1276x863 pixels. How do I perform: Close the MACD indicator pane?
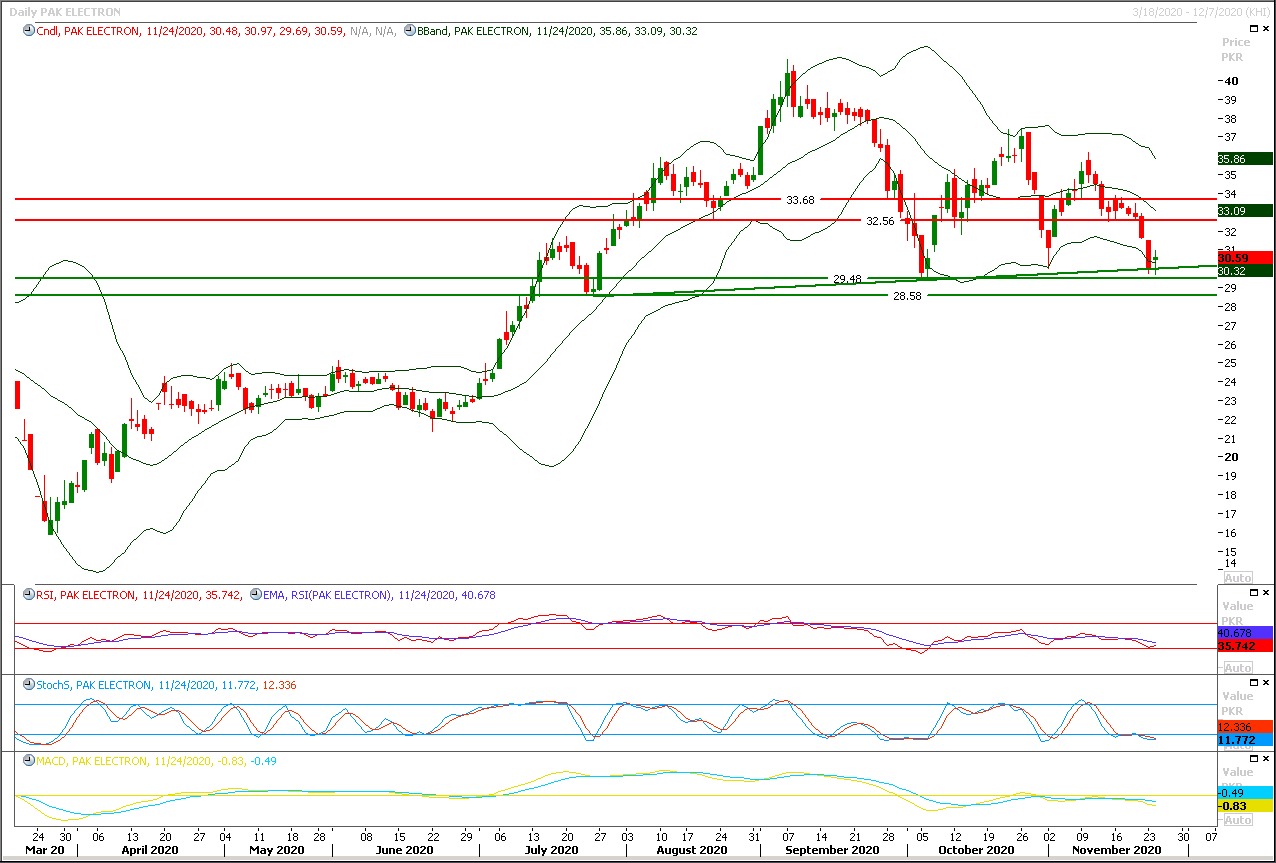1267,760
